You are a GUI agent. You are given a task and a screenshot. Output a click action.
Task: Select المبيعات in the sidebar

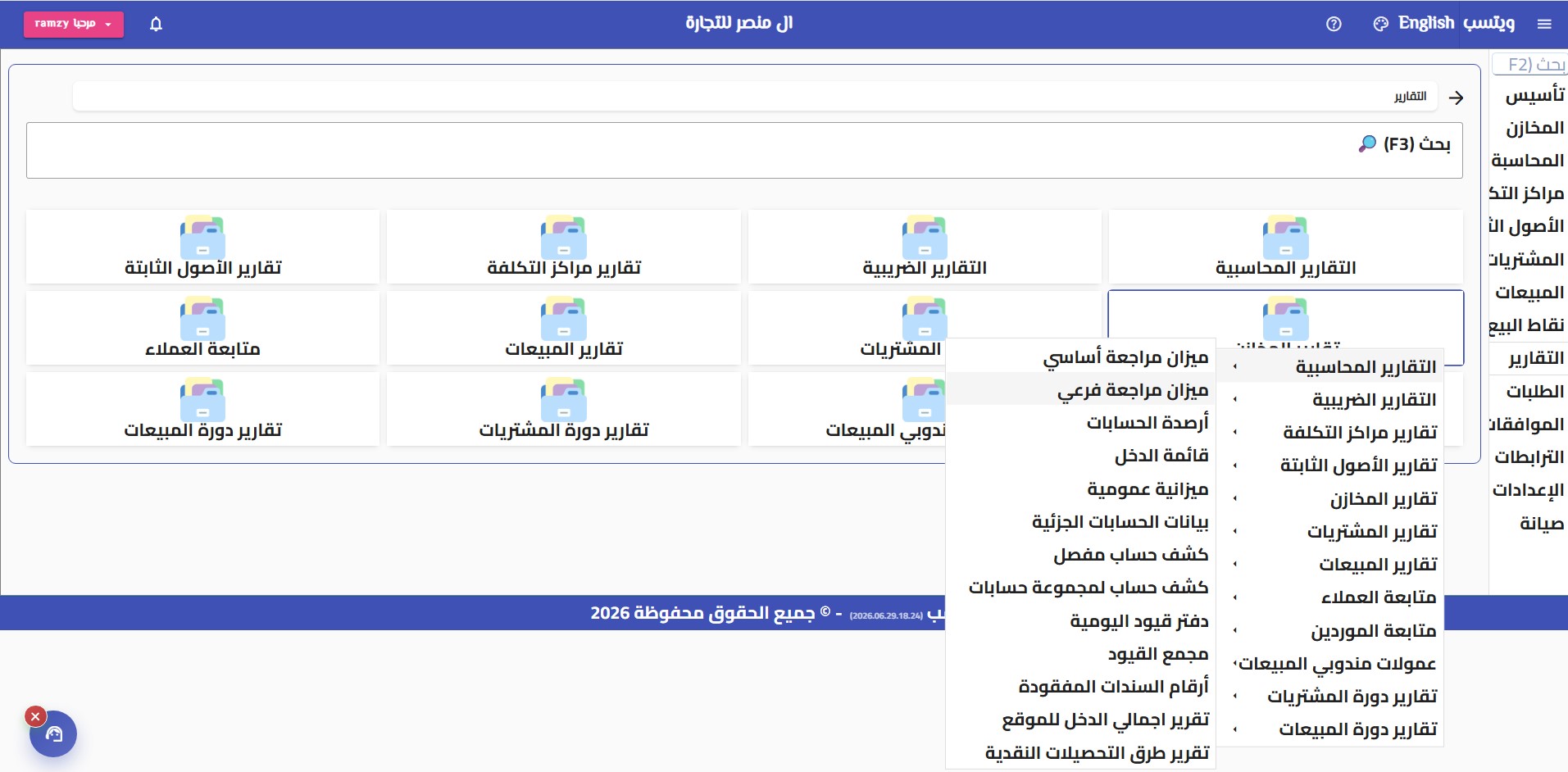pos(1529,293)
